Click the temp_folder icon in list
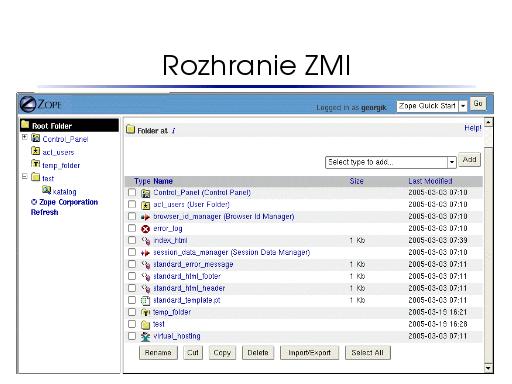The height and width of the screenshot is (384, 512). click(145, 313)
